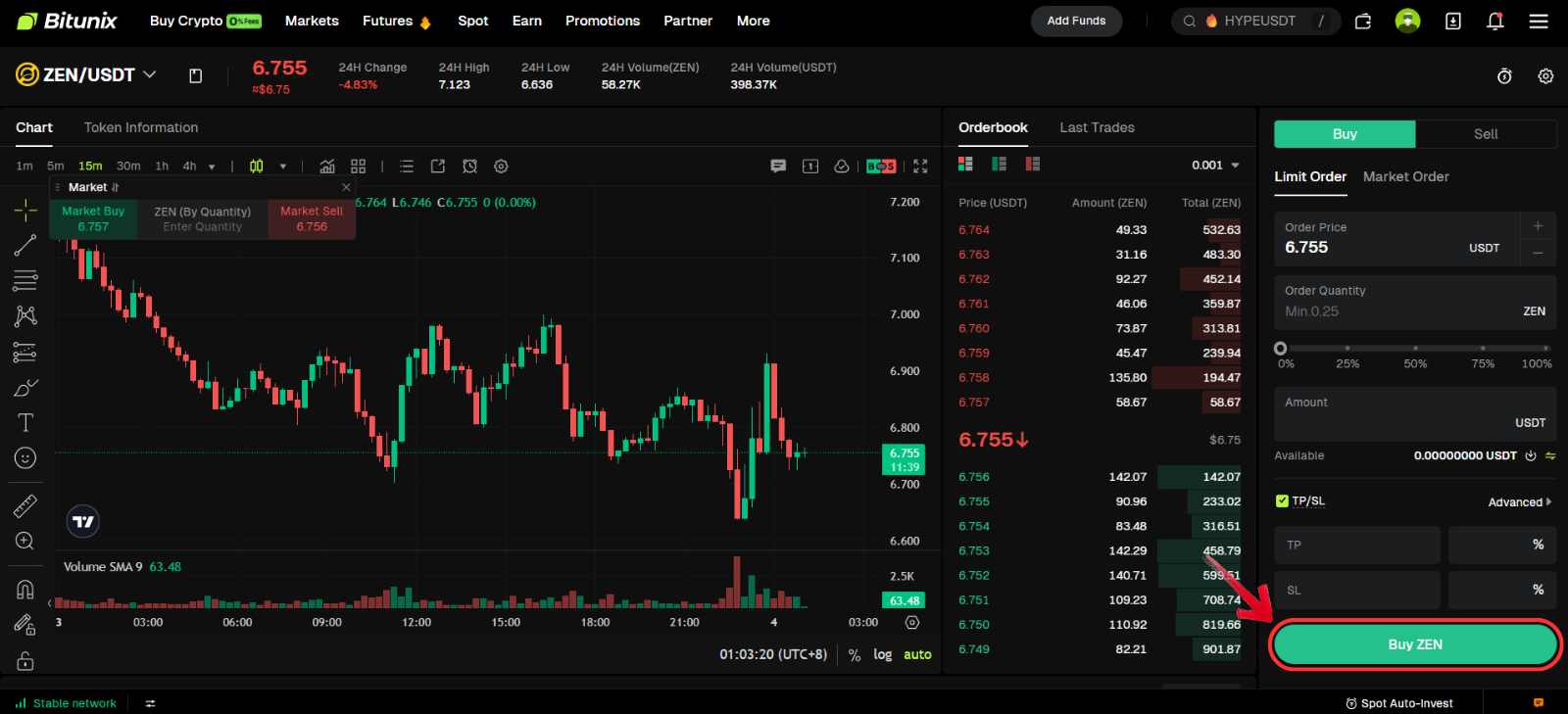Screen dimensions: 1568x714
Task: Click the Order Quantity input field
Action: [1415, 302]
